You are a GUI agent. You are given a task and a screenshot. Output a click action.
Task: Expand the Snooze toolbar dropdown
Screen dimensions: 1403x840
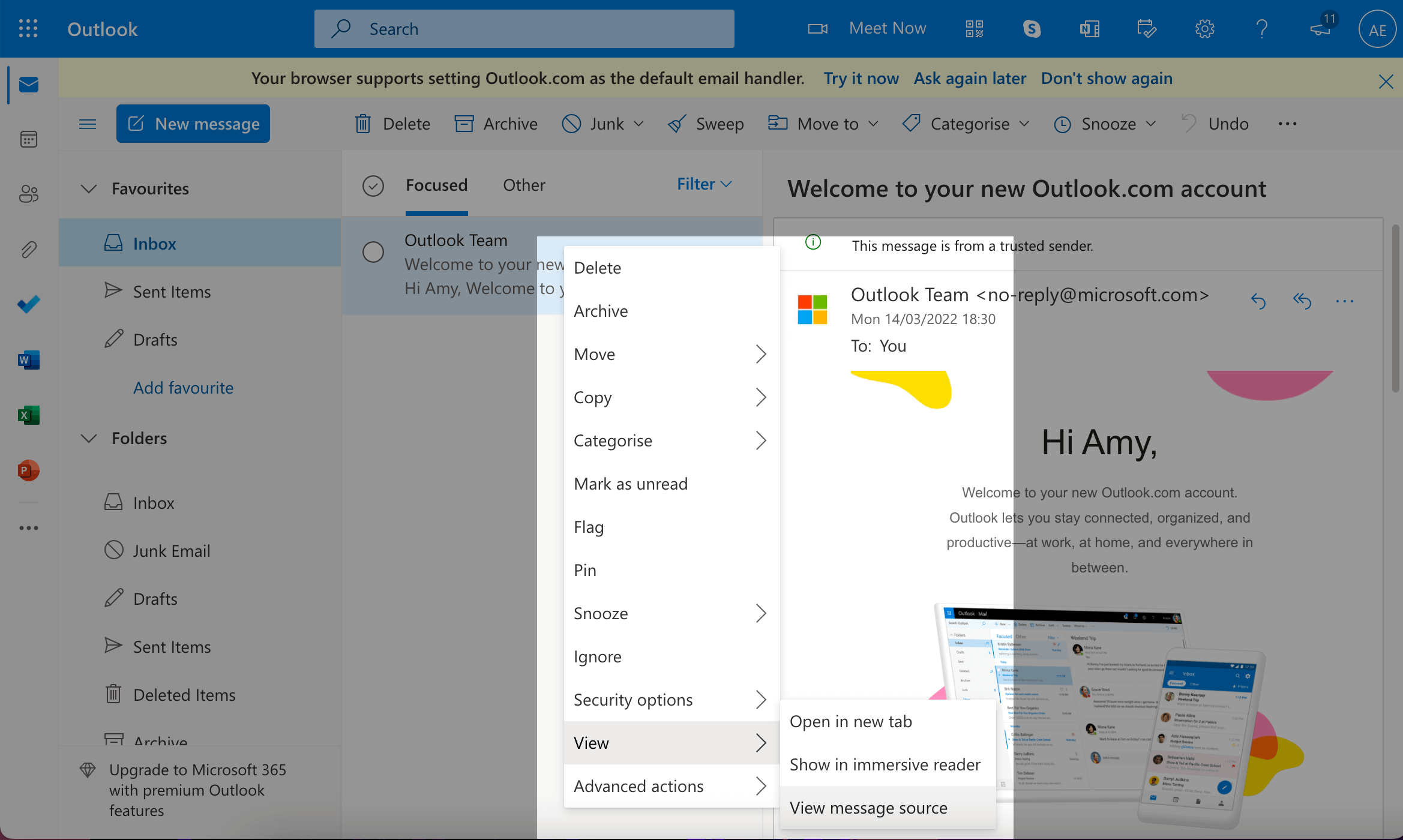coord(1150,124)
